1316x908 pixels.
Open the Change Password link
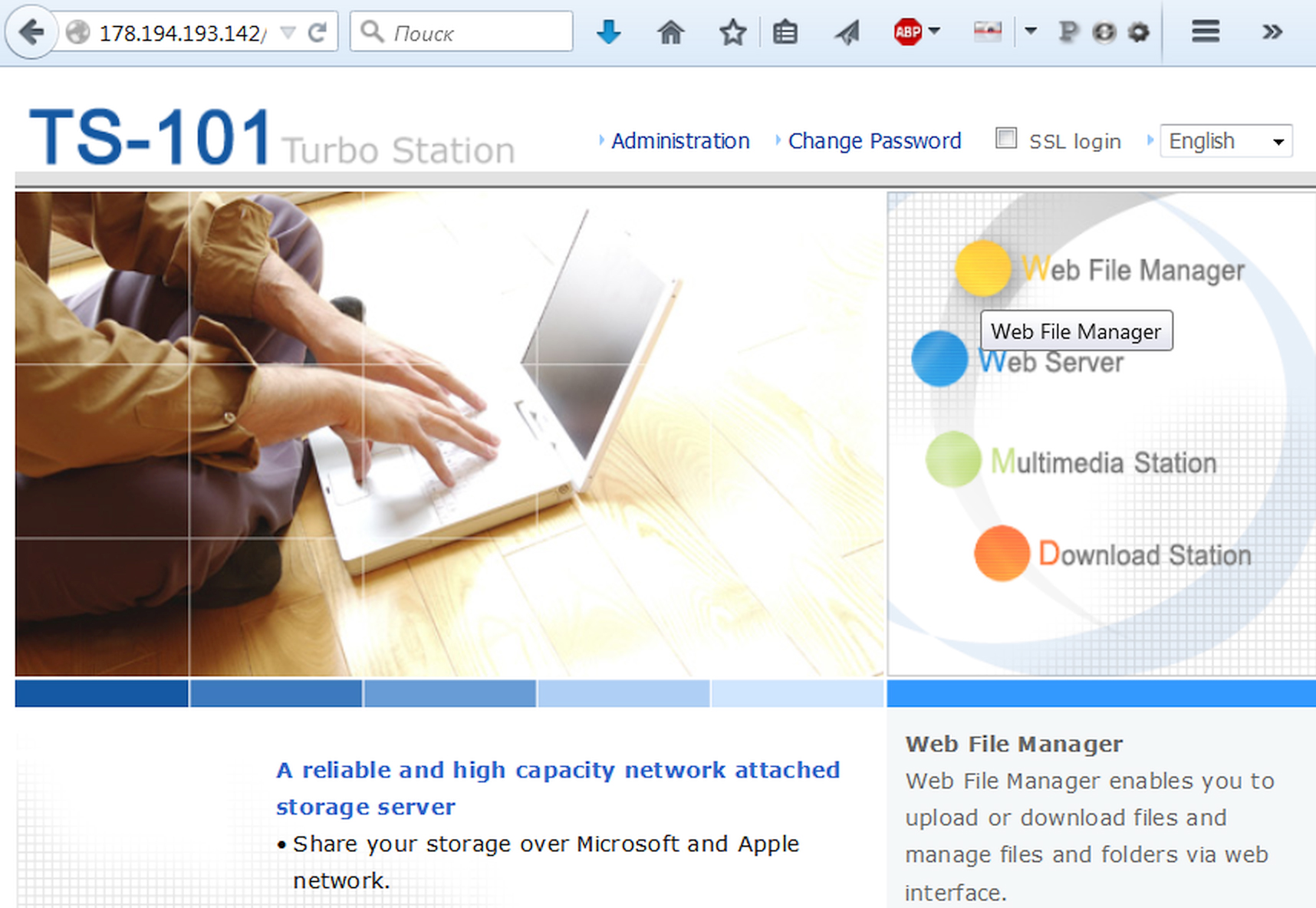tap(874, 141)
